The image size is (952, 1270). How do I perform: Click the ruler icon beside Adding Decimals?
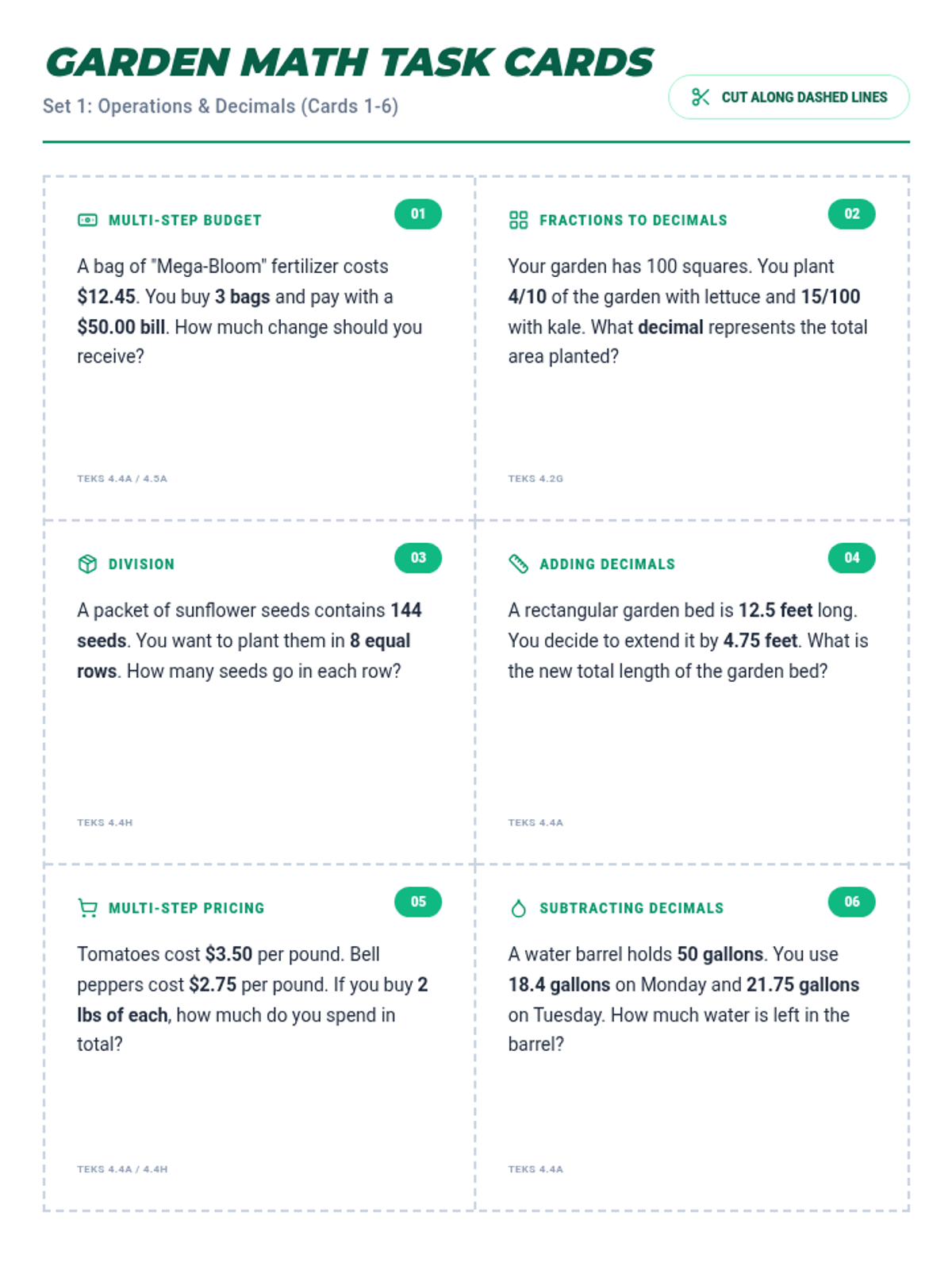(x=518, y=564)
